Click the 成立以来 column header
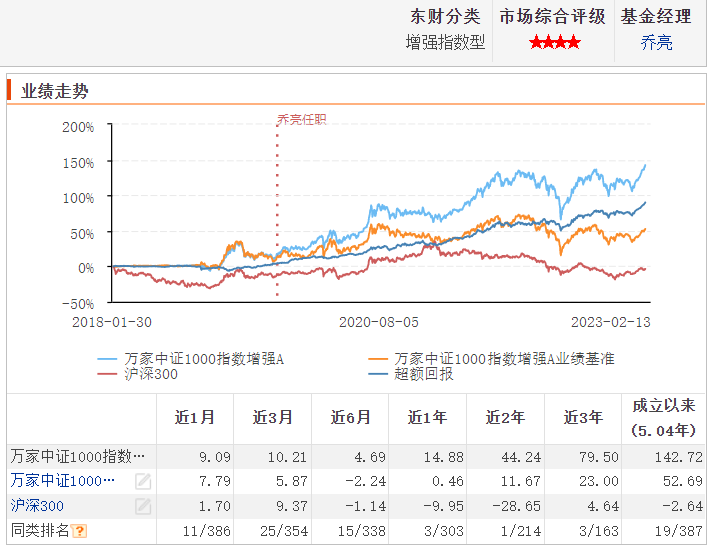The image size is (715, 550). pos(663,405)
